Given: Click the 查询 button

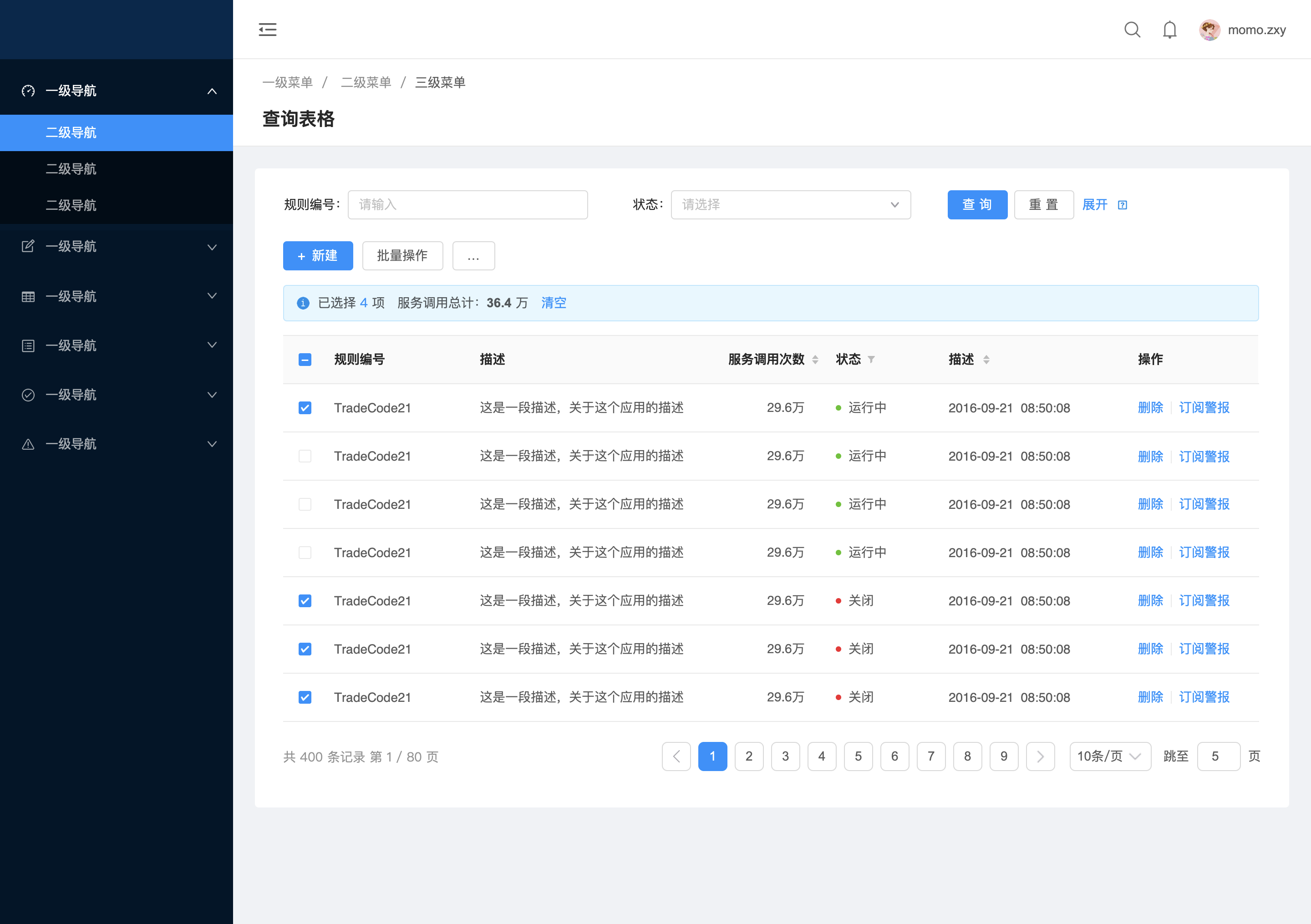Looking at the screenshot, I should (x=977, y=204).
